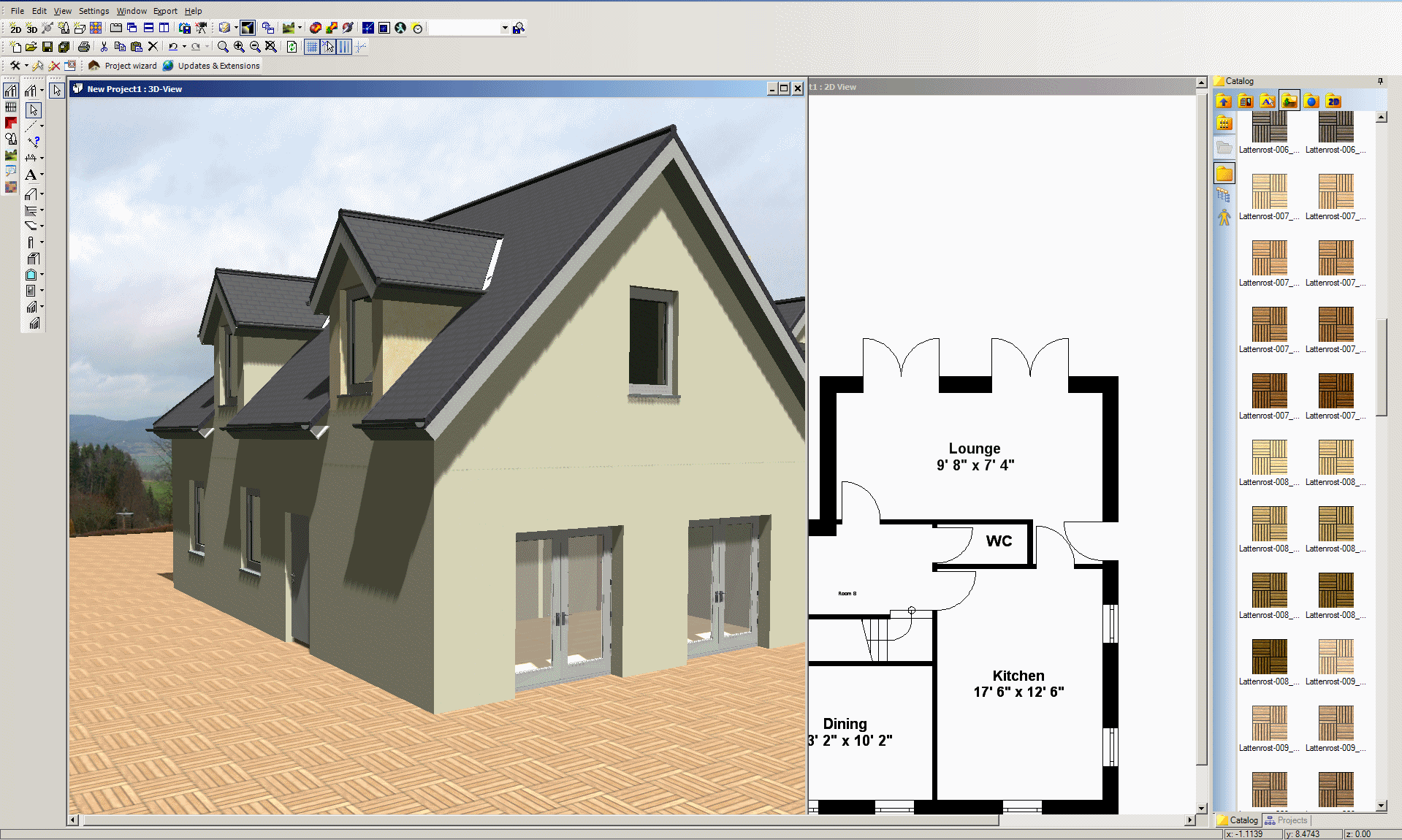This screenshot has height=840, width=1402.
Task: Click the sun and clock daylight icon
Action: coord(417,28)
